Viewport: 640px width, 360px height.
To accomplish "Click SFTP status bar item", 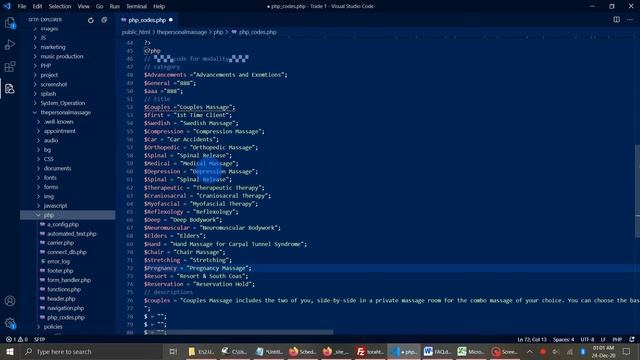I will (40, 339).
